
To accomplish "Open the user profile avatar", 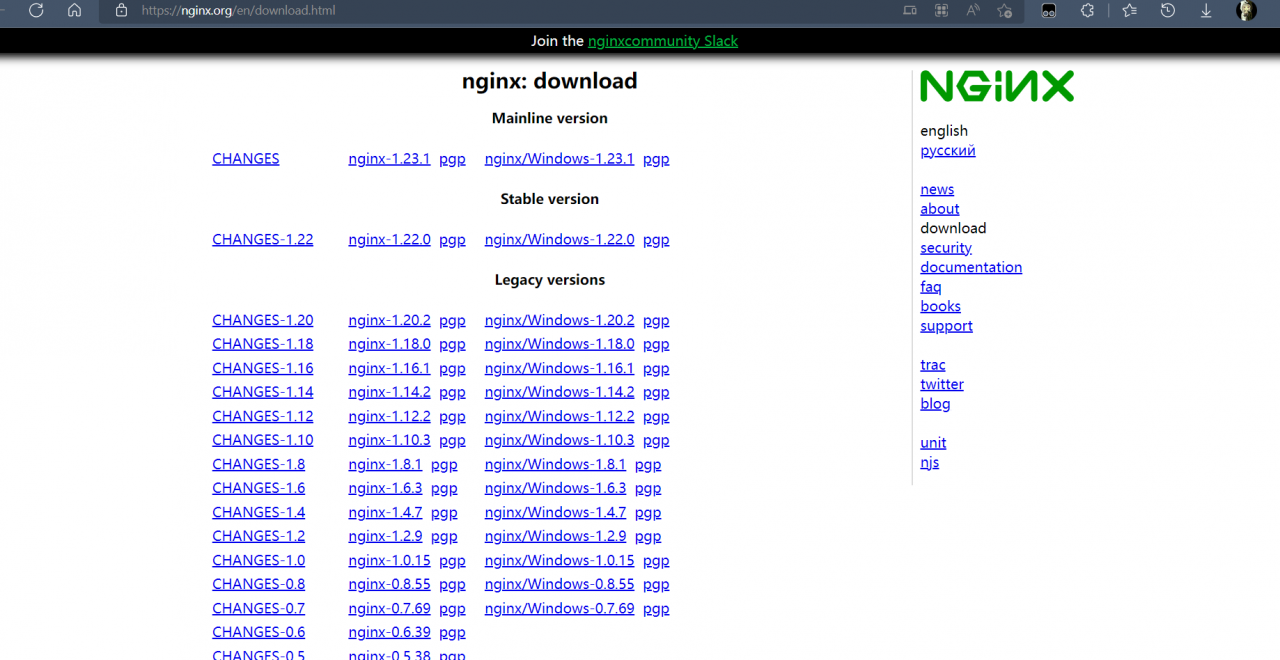I will (x=1246, y=10).
